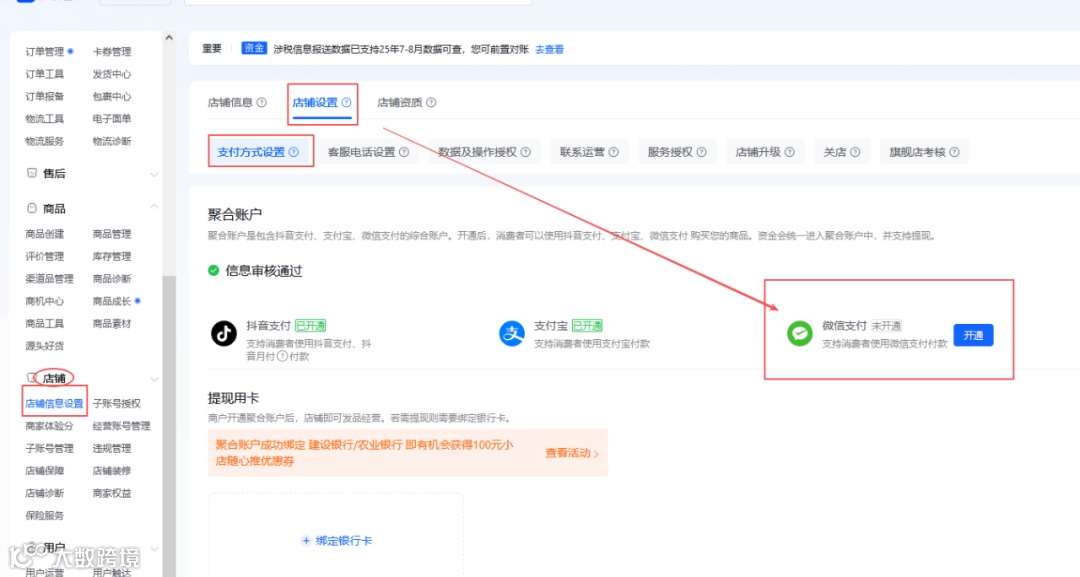Viewport: 1080px width, 577px height.
Task: Click help icon next to 店铺升级
Action: (x=790, y=152)
